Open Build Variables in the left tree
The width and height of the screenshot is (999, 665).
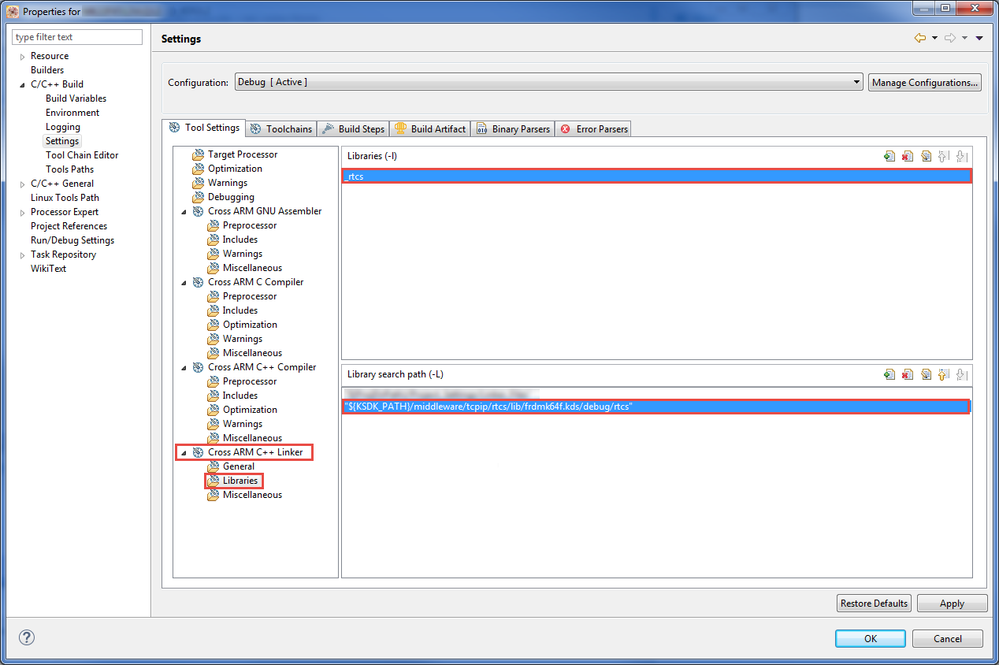click(x=76, y=99)
